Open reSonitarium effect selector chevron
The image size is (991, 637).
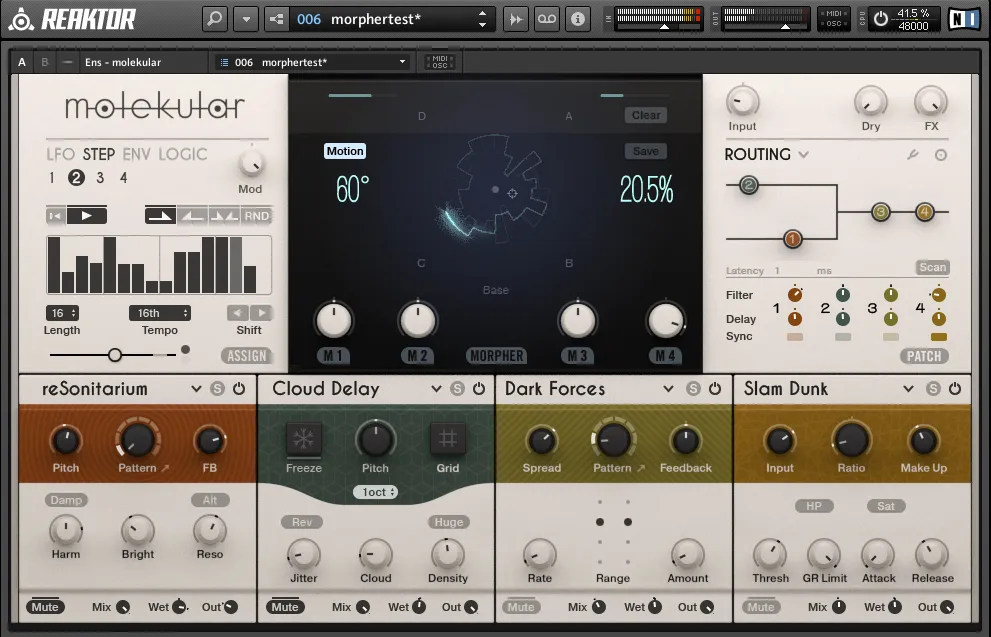(x=196, y=389)
